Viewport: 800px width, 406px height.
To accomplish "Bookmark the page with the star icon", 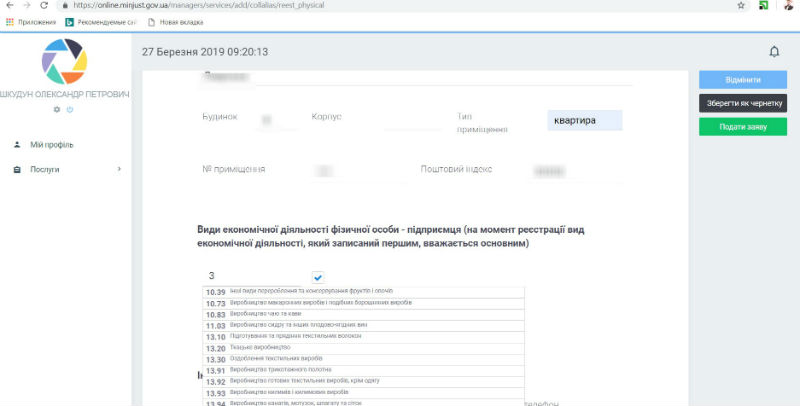I will pos(741,5).
